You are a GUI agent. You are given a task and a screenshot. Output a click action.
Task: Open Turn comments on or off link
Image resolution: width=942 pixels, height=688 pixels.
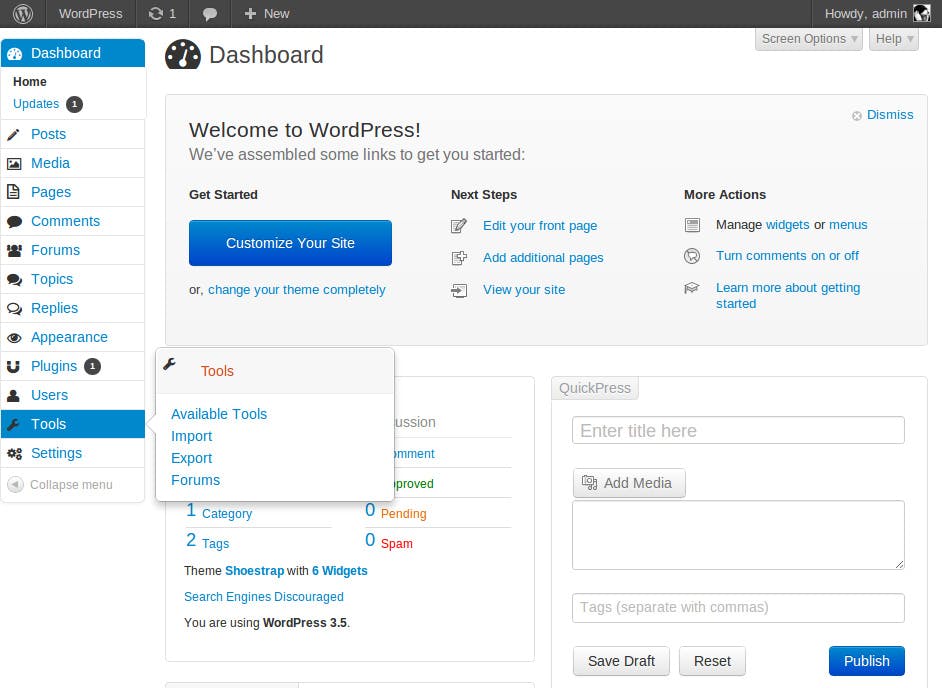787,255
